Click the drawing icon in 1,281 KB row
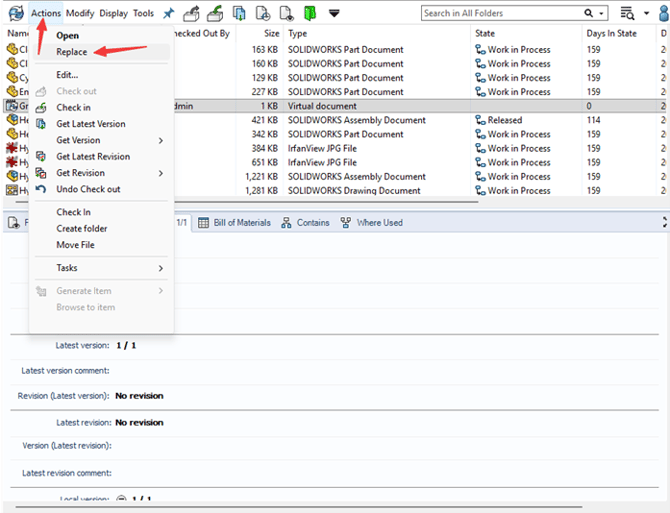Image resolution: width=670 pixels, height=513 pixels. click(12, 190)
